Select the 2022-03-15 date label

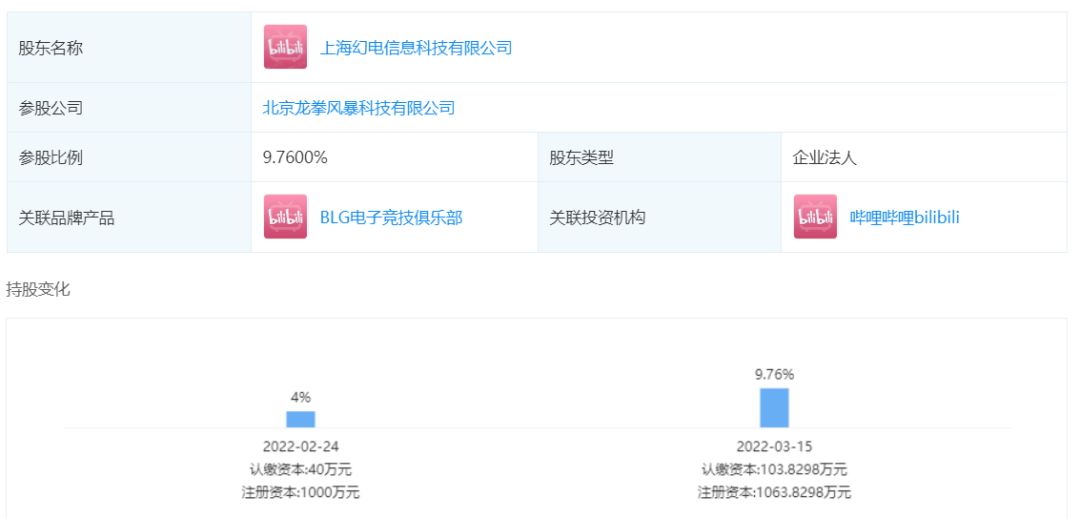(774, 447)
